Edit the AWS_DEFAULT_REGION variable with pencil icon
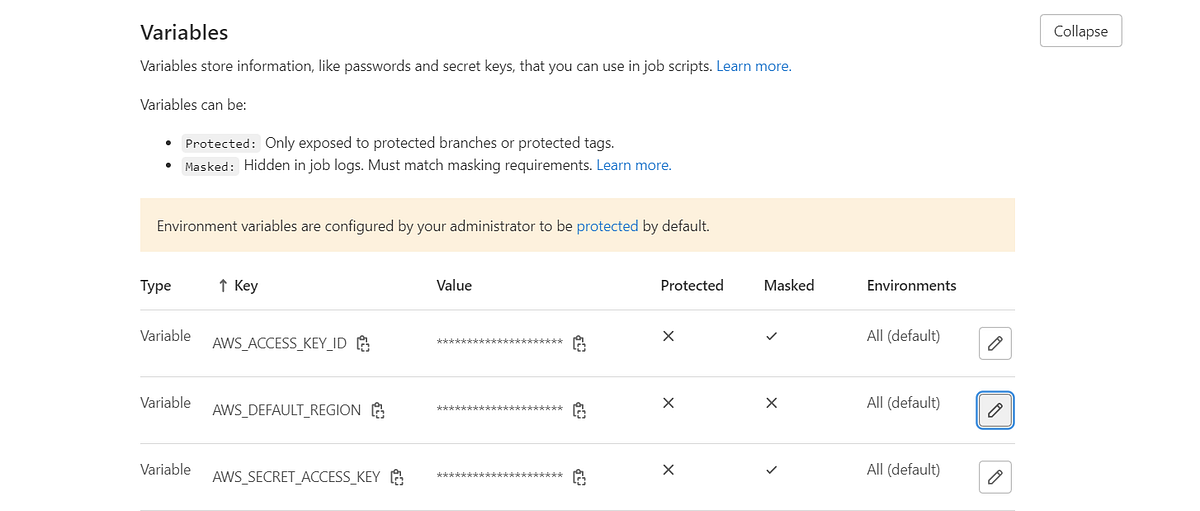The width and height of the screenshot is (1200, 511). [995, 410]
